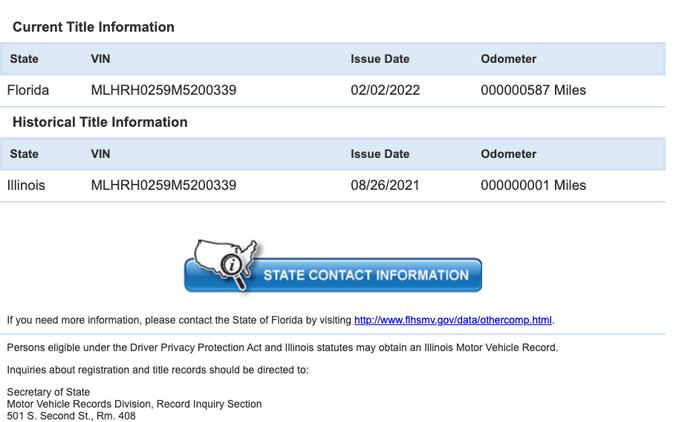Click the 000000001 Miles odometer value

[x=533, y=185]
